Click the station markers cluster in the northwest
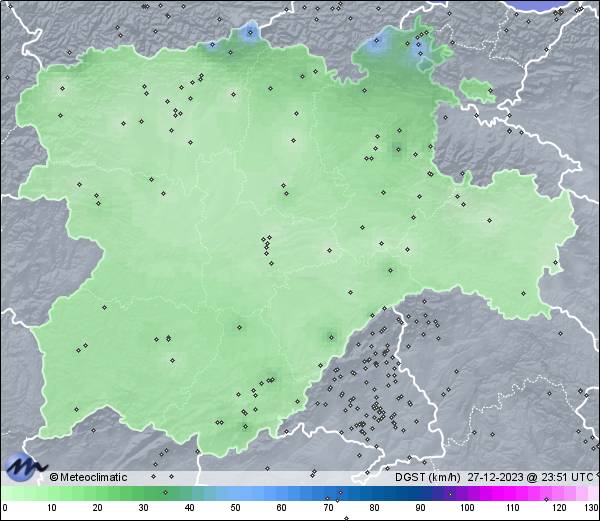Screen dimensions: 600x521 click(178, 105)
